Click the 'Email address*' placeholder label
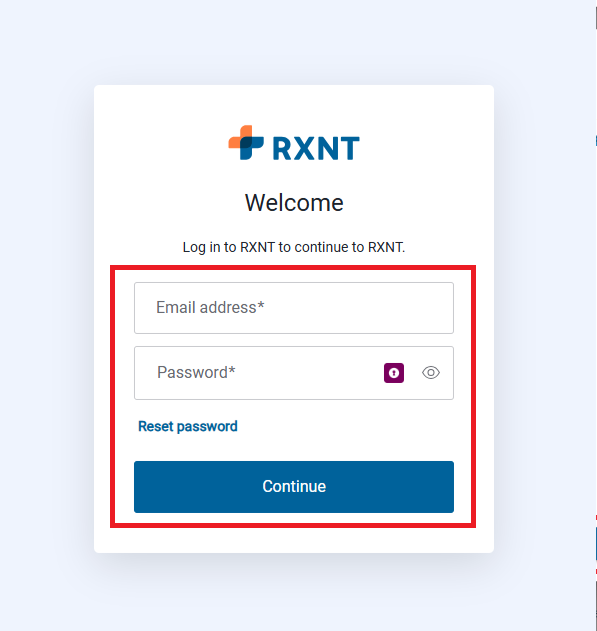 [x=210, y=307]
